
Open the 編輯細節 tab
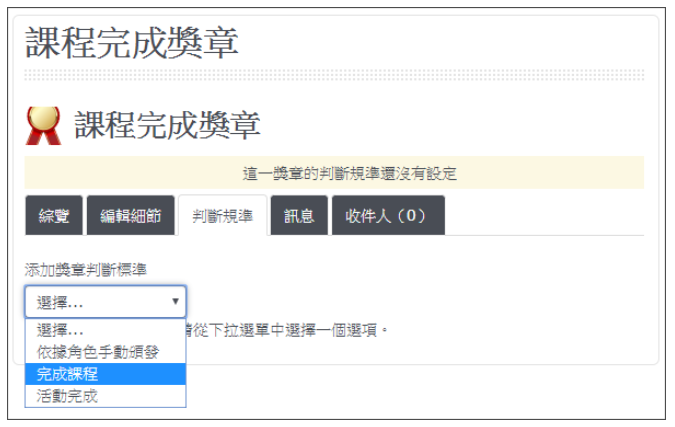[129, 216]
